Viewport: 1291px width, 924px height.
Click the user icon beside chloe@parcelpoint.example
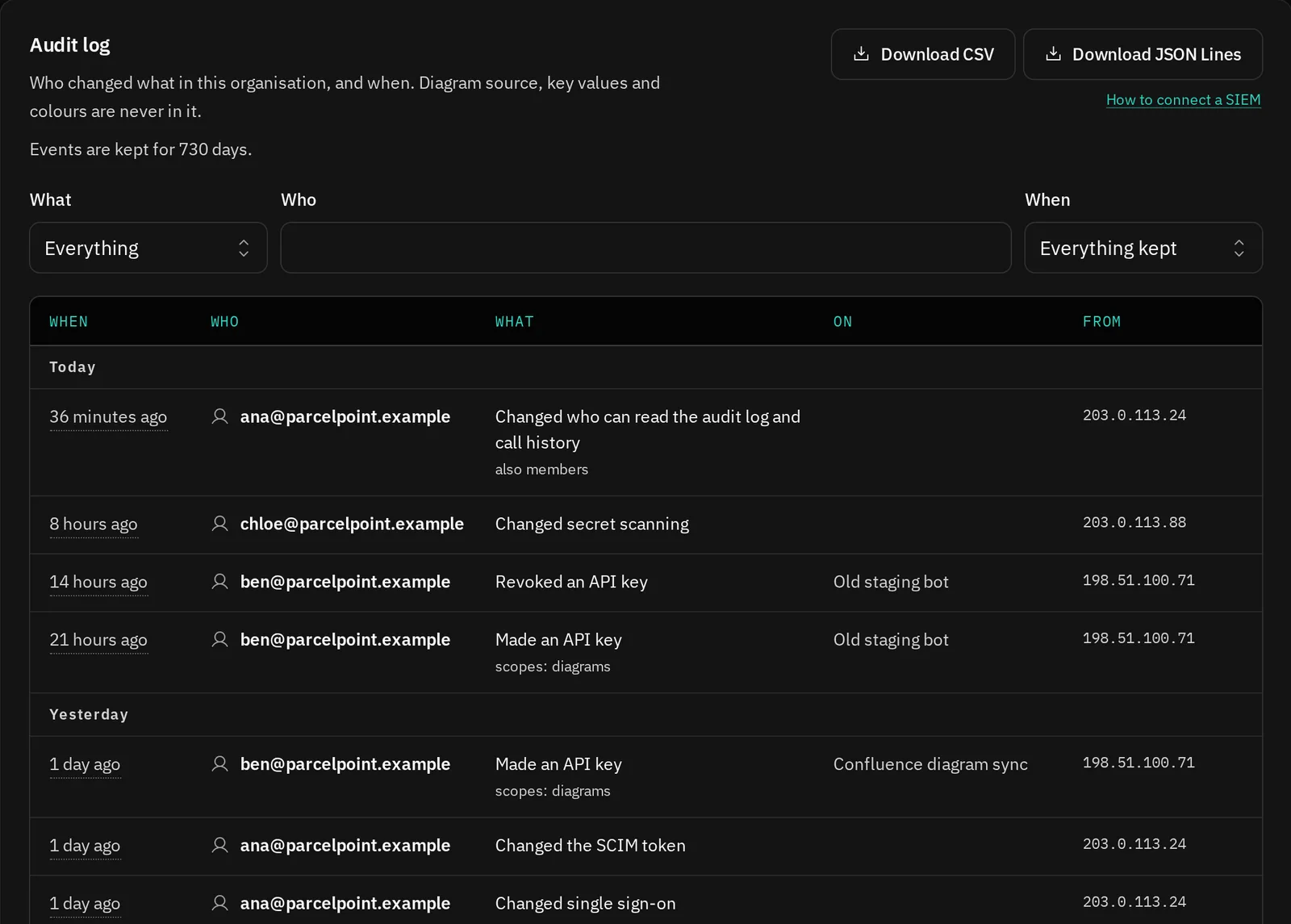pos(219,524)
